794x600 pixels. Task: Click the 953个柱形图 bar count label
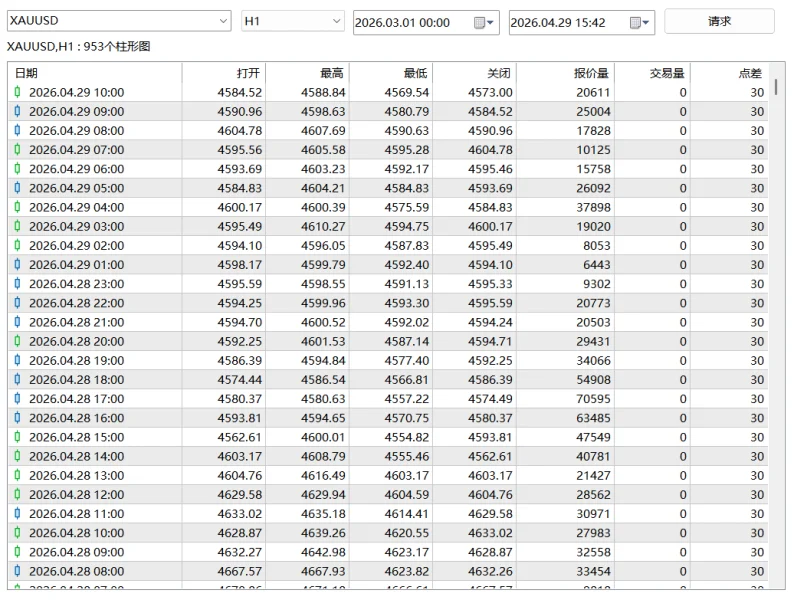coord(117,47)
